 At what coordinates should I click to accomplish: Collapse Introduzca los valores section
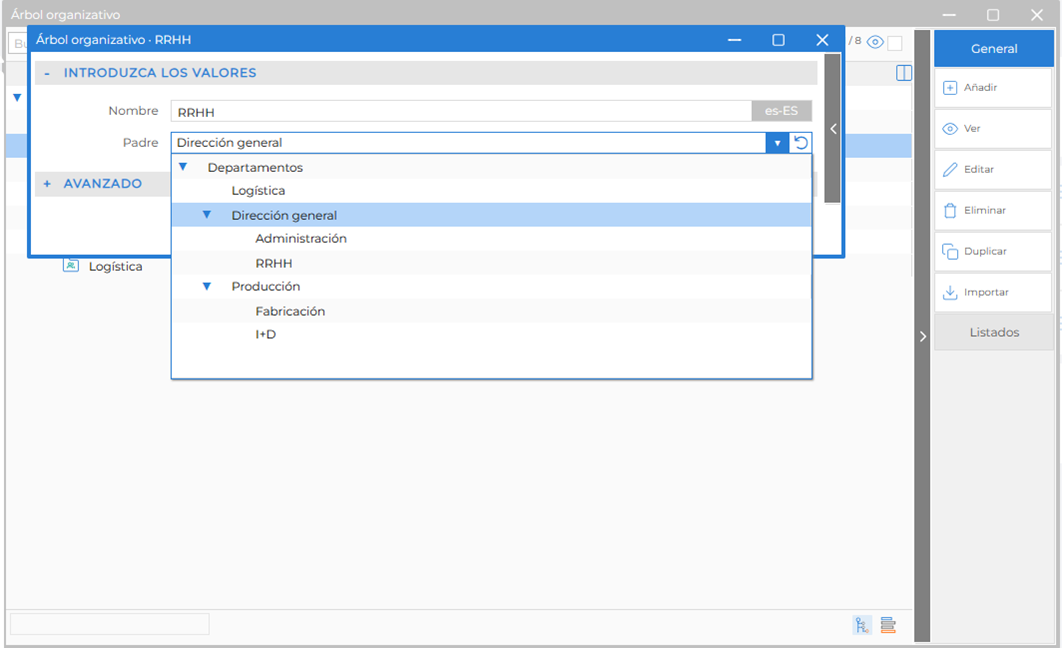click(47, 73)
